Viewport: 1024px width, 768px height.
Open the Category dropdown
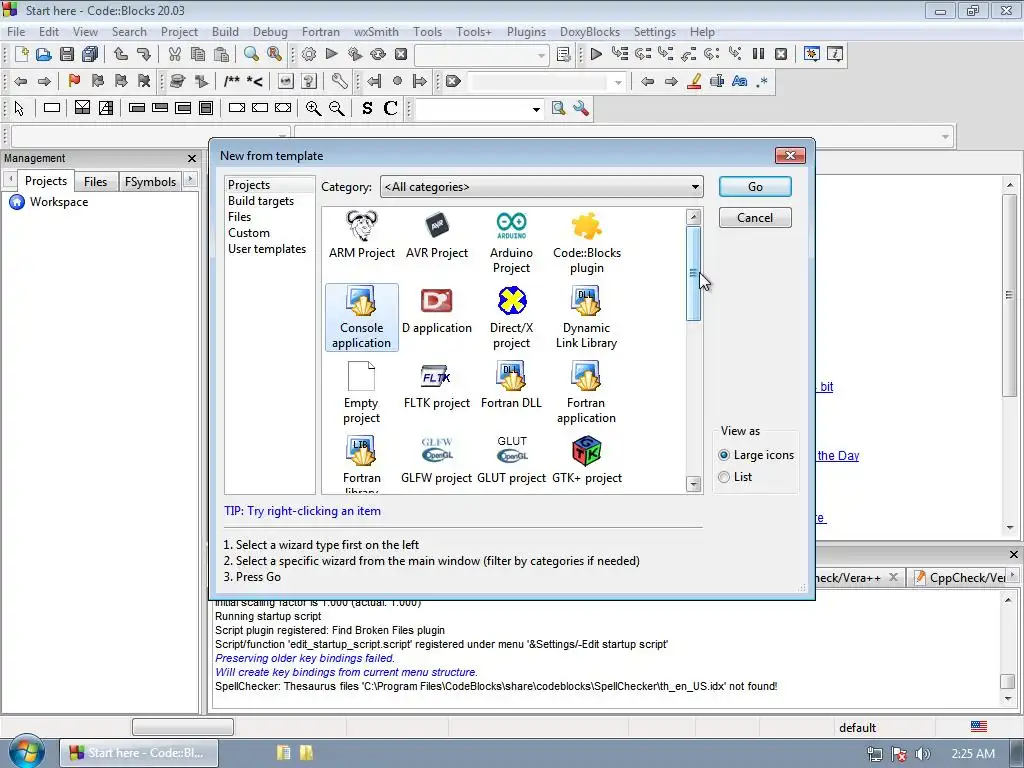click(x=541, y=187)
